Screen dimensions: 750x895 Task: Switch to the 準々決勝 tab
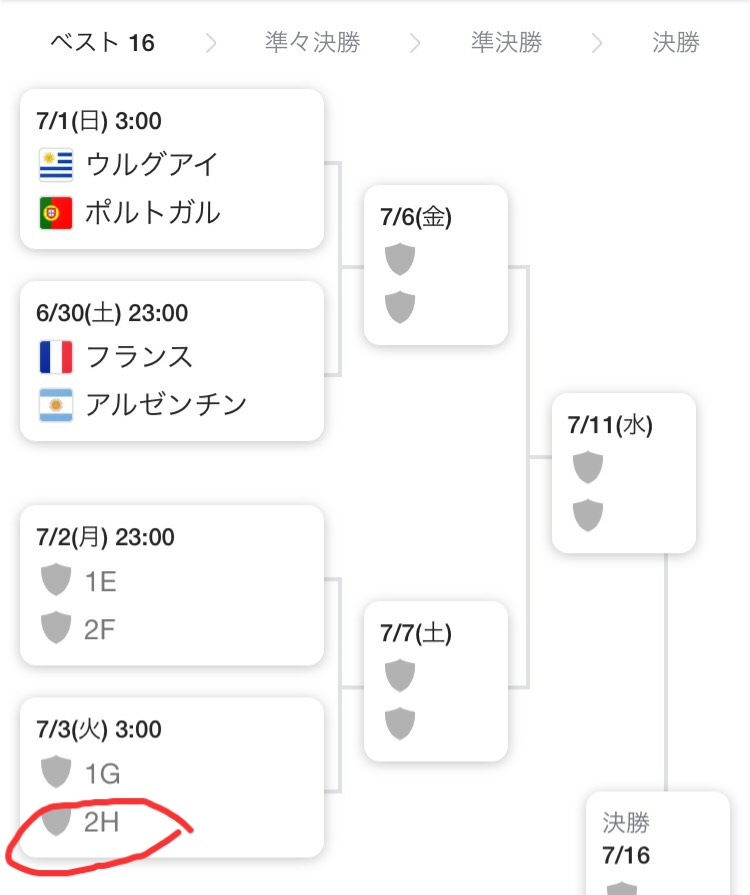tap(312, 43)
